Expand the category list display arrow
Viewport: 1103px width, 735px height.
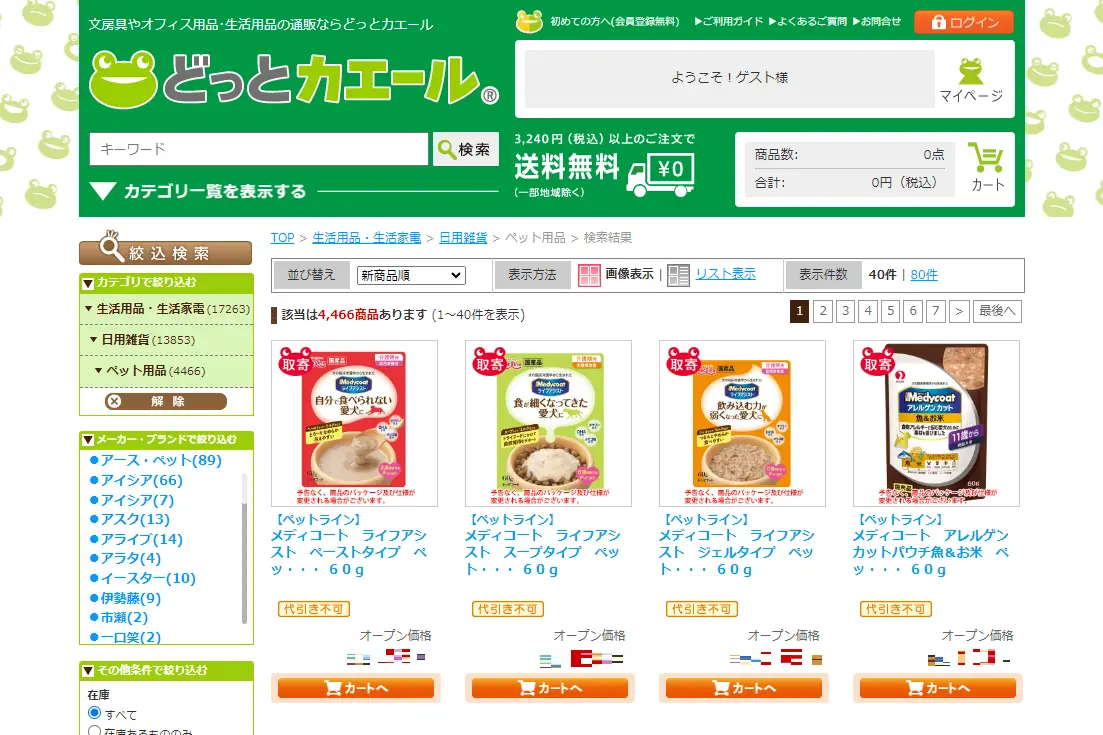103,191
